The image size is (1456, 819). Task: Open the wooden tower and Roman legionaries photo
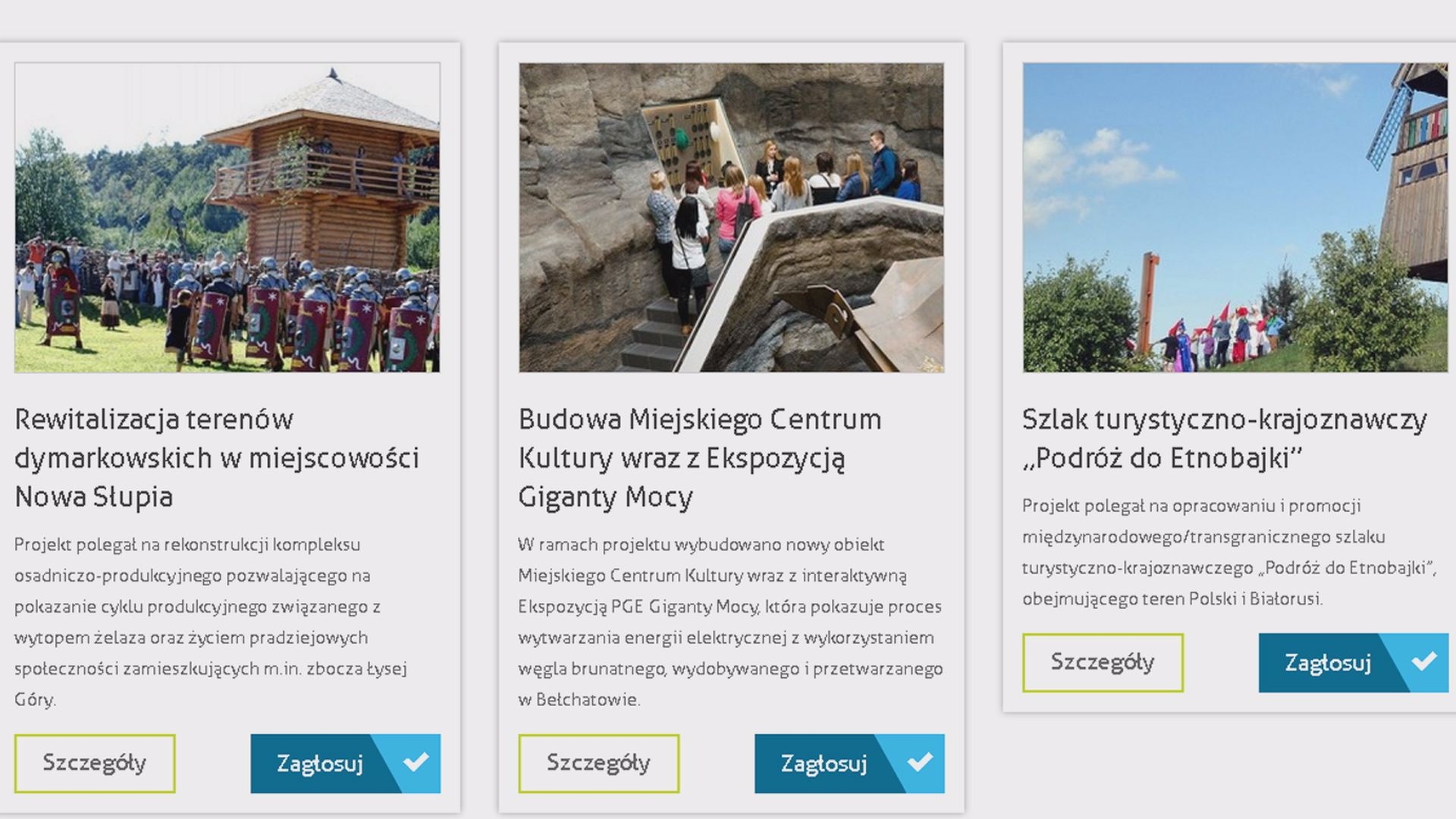[x=227, y=218]
